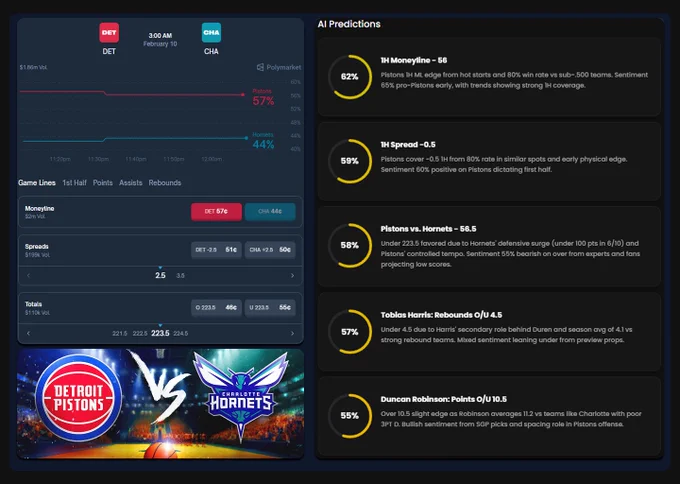680x484 pixels.
Task: Choose Over 223.5 at 46¢
Action: click(x=216, y=307)
